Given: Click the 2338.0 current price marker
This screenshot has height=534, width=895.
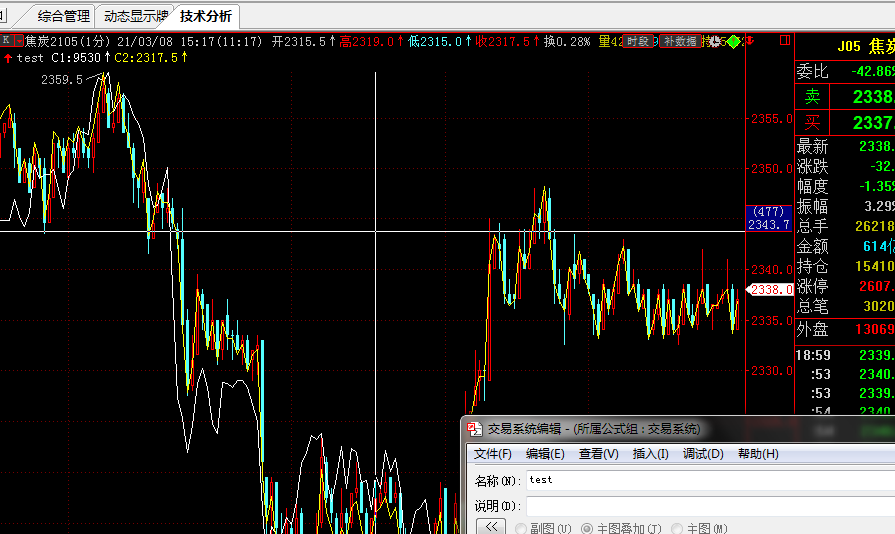Looking at the screenshot, I should point(770,289).
